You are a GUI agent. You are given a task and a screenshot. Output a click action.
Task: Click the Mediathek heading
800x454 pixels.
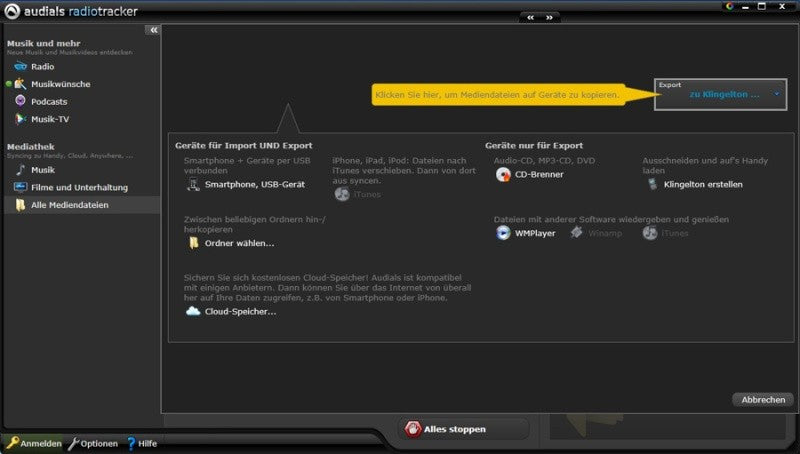click(31, 147)
